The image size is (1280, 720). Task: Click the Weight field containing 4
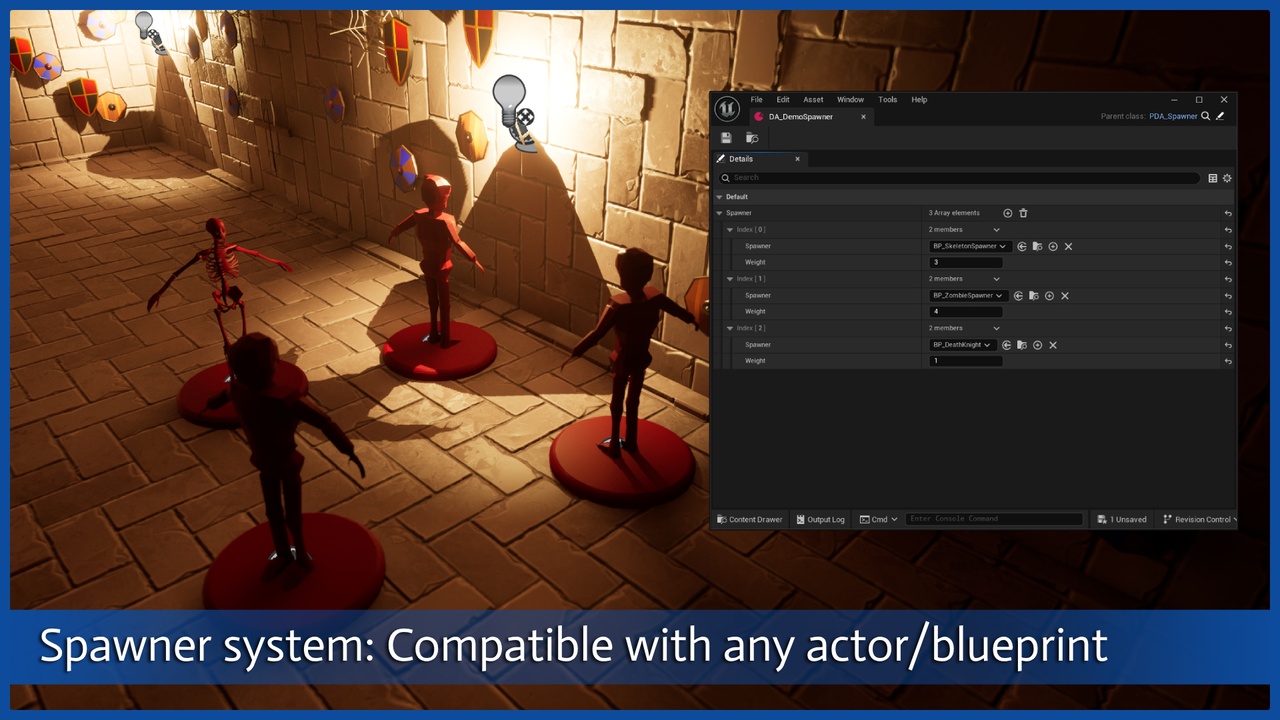click(966, 312)
